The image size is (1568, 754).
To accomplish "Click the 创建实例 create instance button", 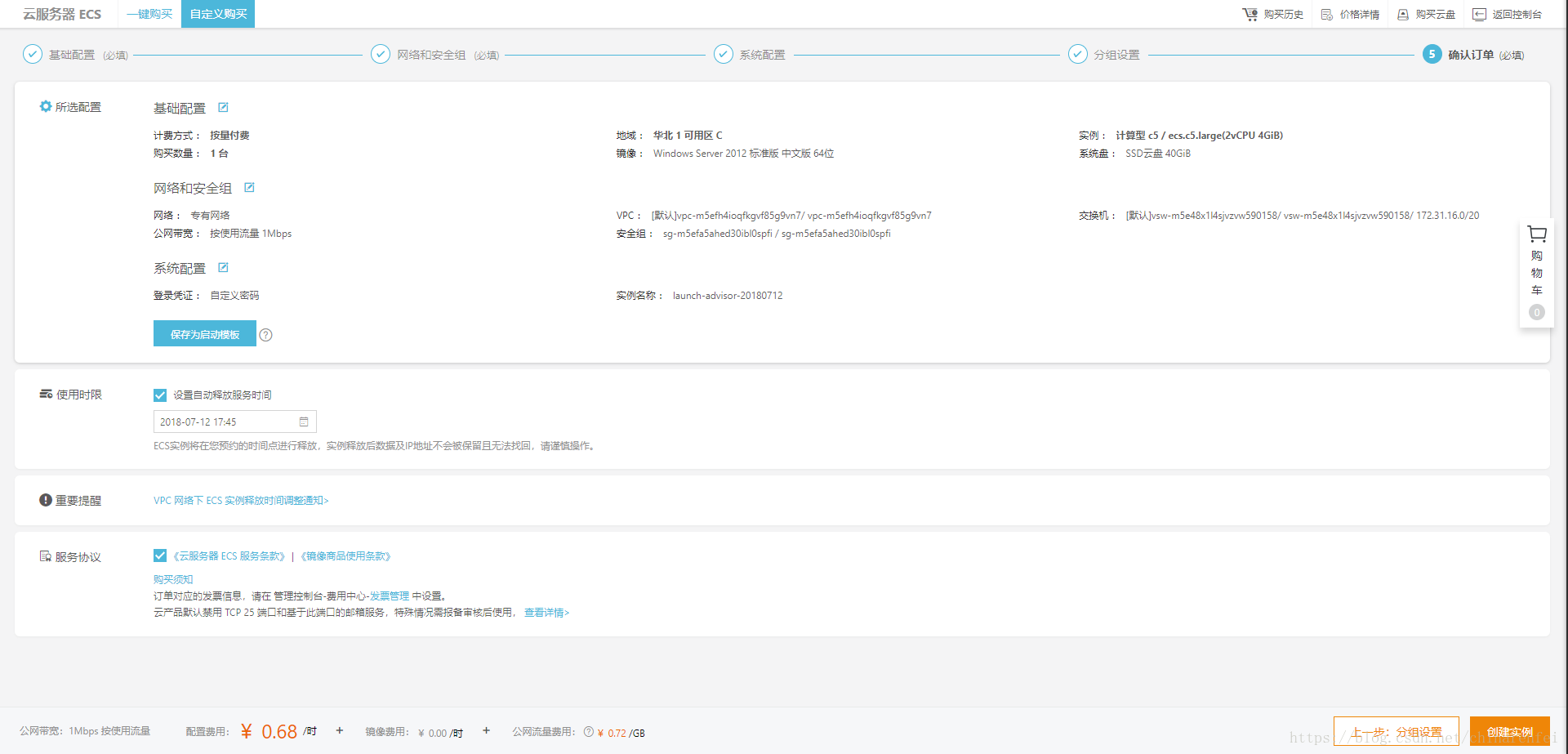I will 1510,732.
